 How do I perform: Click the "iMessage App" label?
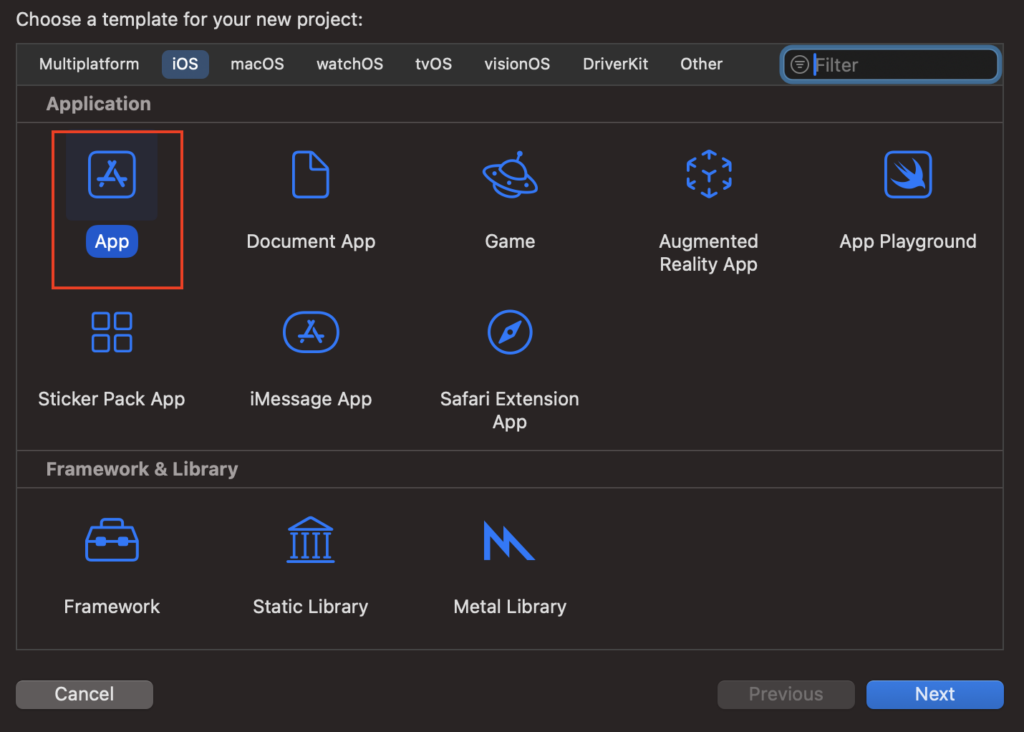(x=311, y=399)
